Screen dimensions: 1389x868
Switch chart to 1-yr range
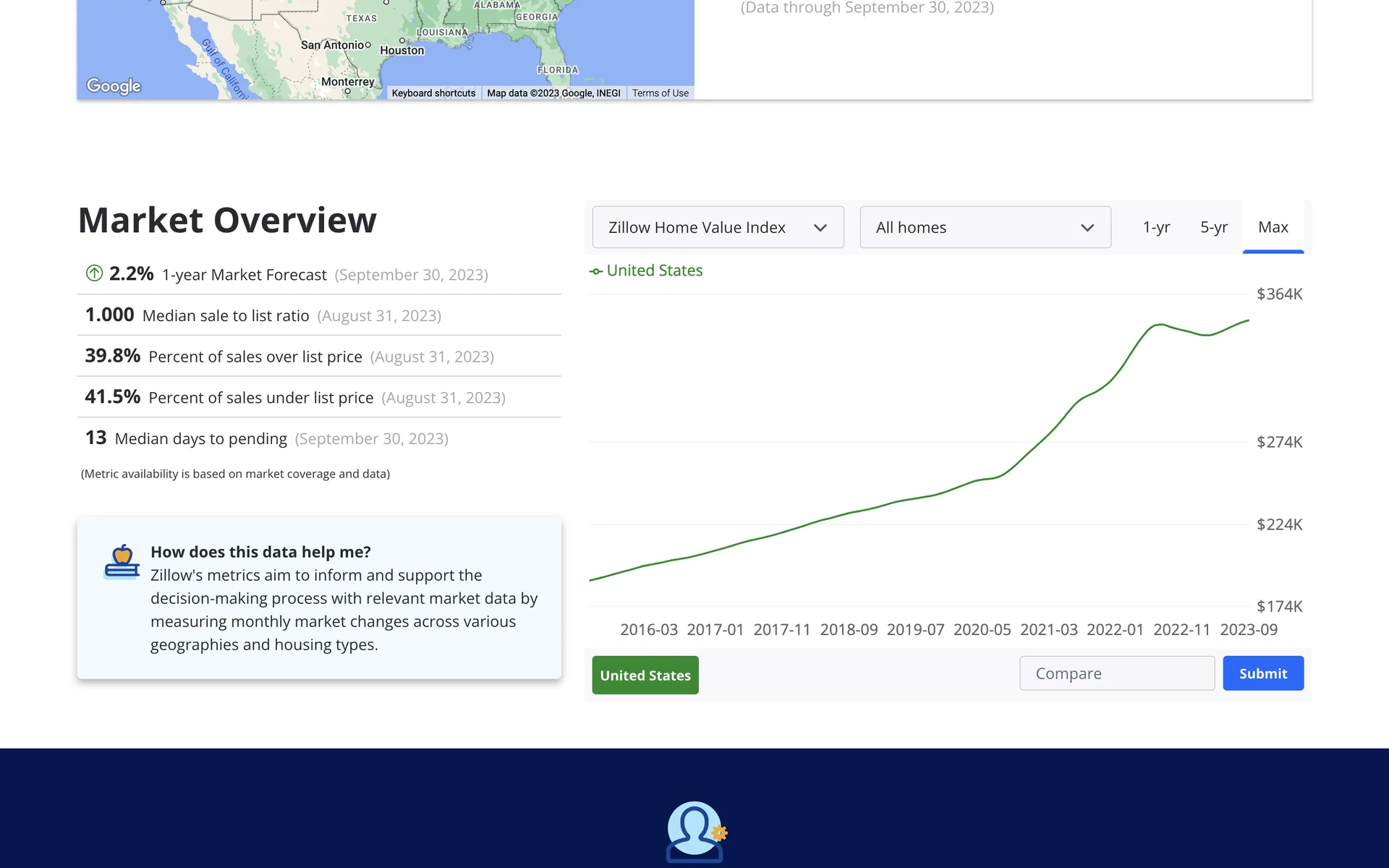click(x=1155, y=228)
